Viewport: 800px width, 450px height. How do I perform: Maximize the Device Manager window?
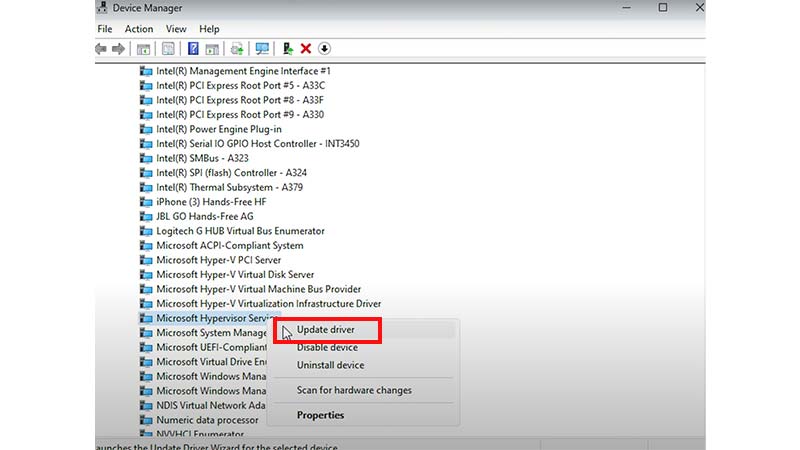(x=663, y=8)
